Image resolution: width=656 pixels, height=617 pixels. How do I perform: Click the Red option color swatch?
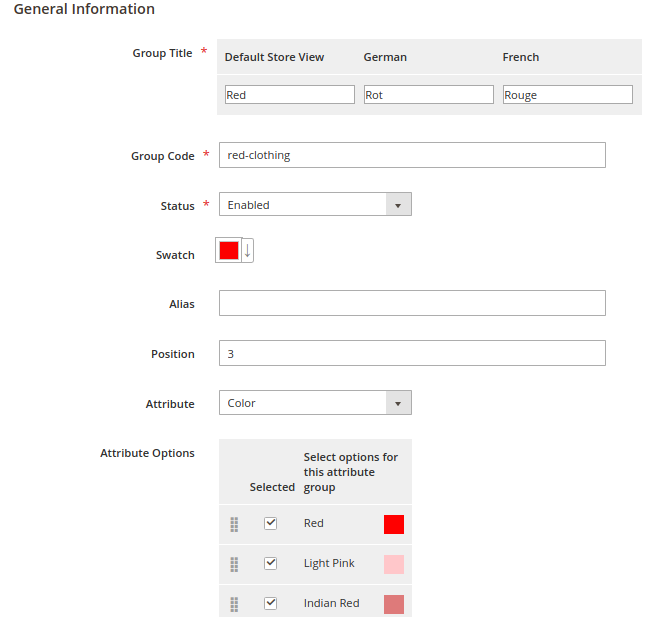(393, 524)
